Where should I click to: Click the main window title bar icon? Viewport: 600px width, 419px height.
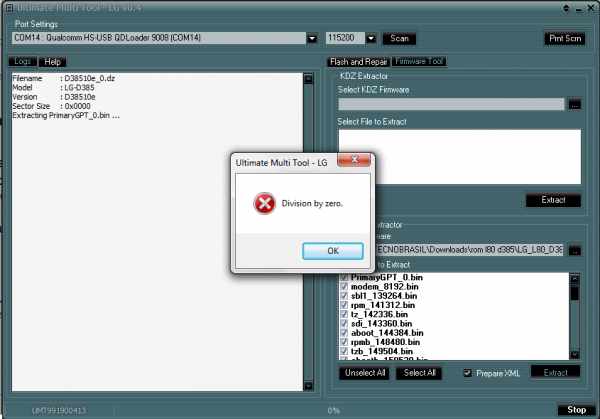tap(10, 8)
